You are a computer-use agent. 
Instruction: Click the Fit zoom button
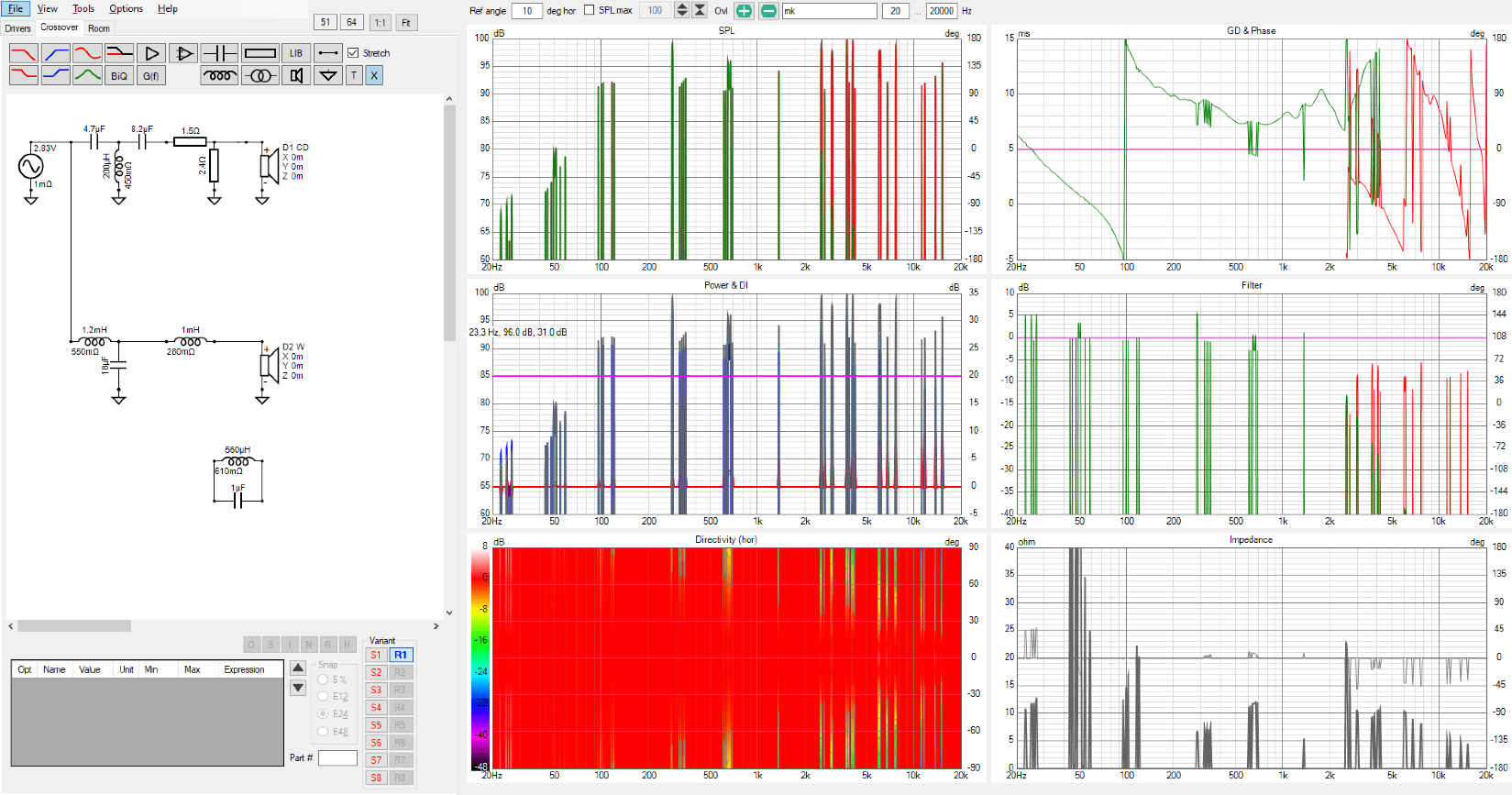pyautogui.click(x=406, y=22)
